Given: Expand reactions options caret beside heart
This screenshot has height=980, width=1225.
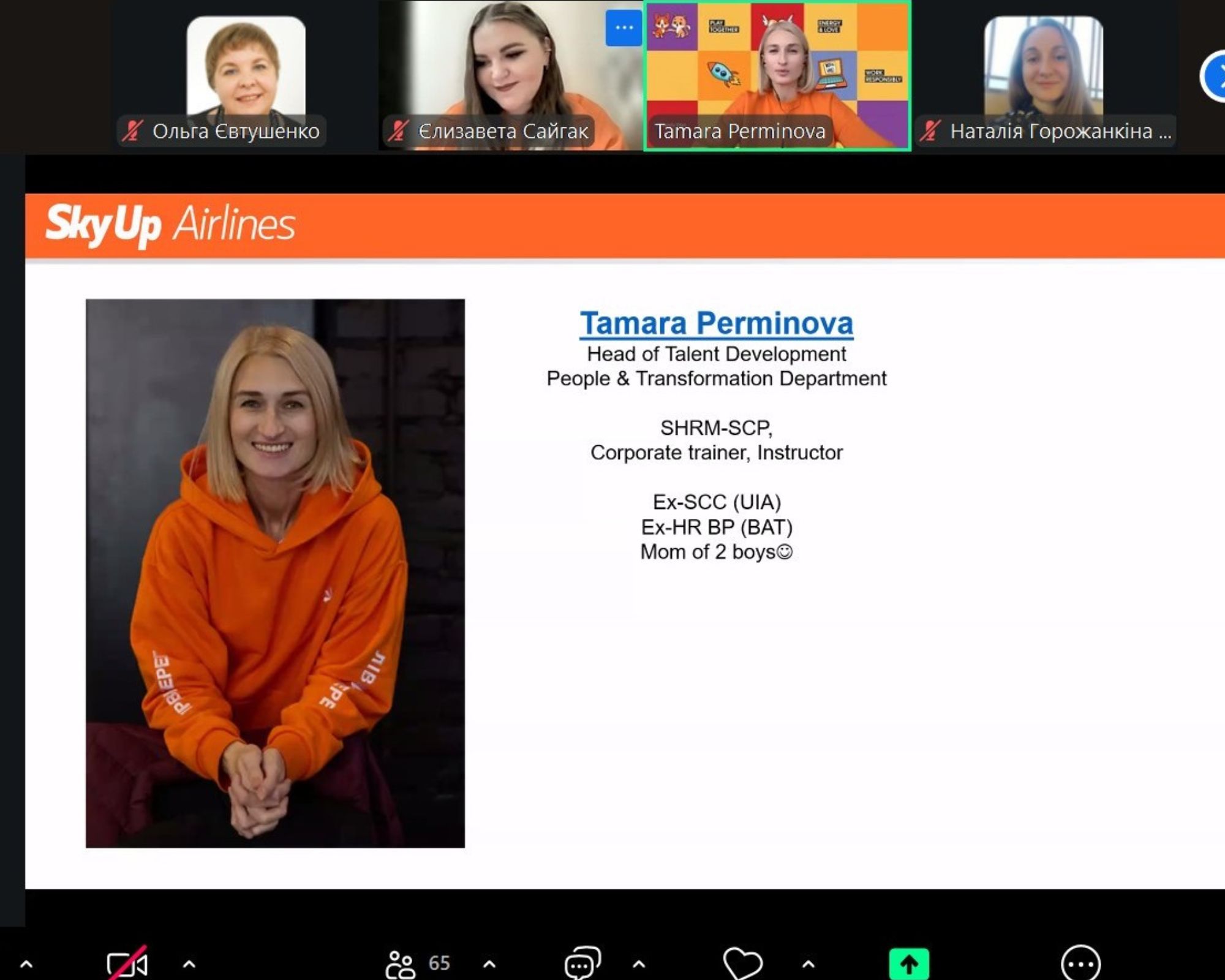Looking at the screenshot, I should [809, 965].
